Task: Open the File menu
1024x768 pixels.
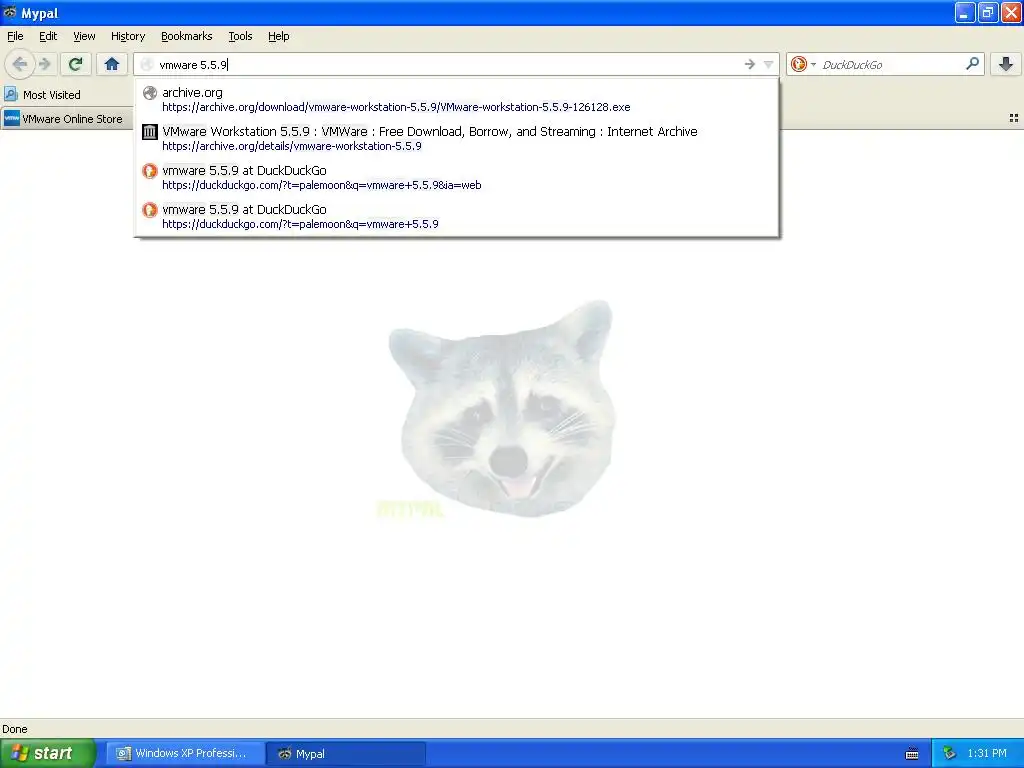Action: [x=15, y=37]
